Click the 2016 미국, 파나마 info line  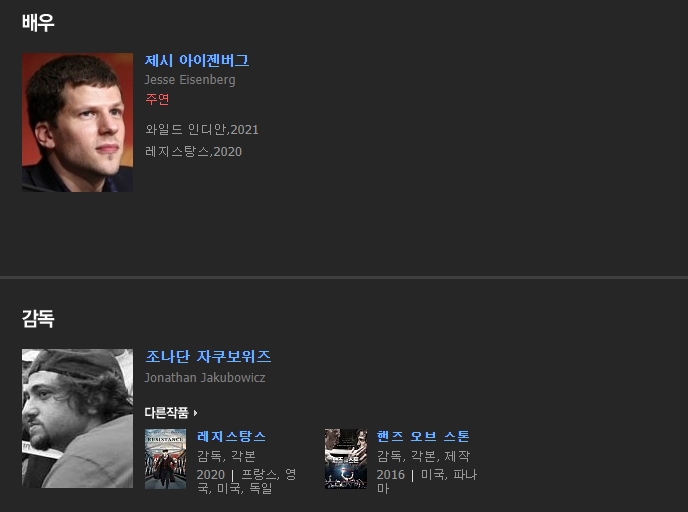pos(426,481)
